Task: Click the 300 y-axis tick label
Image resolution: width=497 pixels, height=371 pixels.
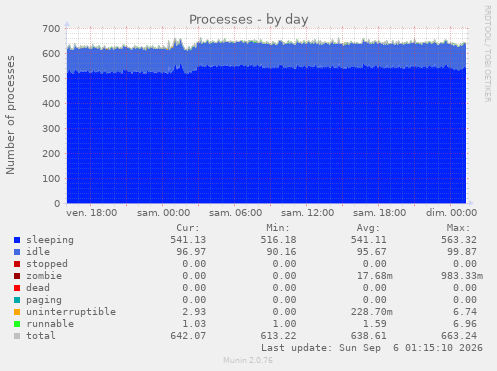Action: (51, 129)
